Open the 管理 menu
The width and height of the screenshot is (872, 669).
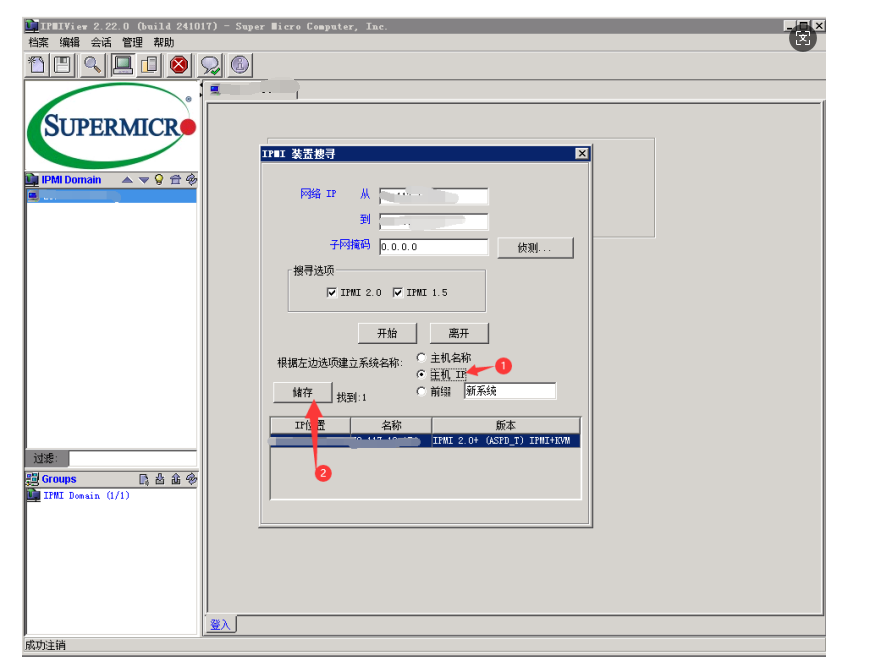(x=132, y=42)
